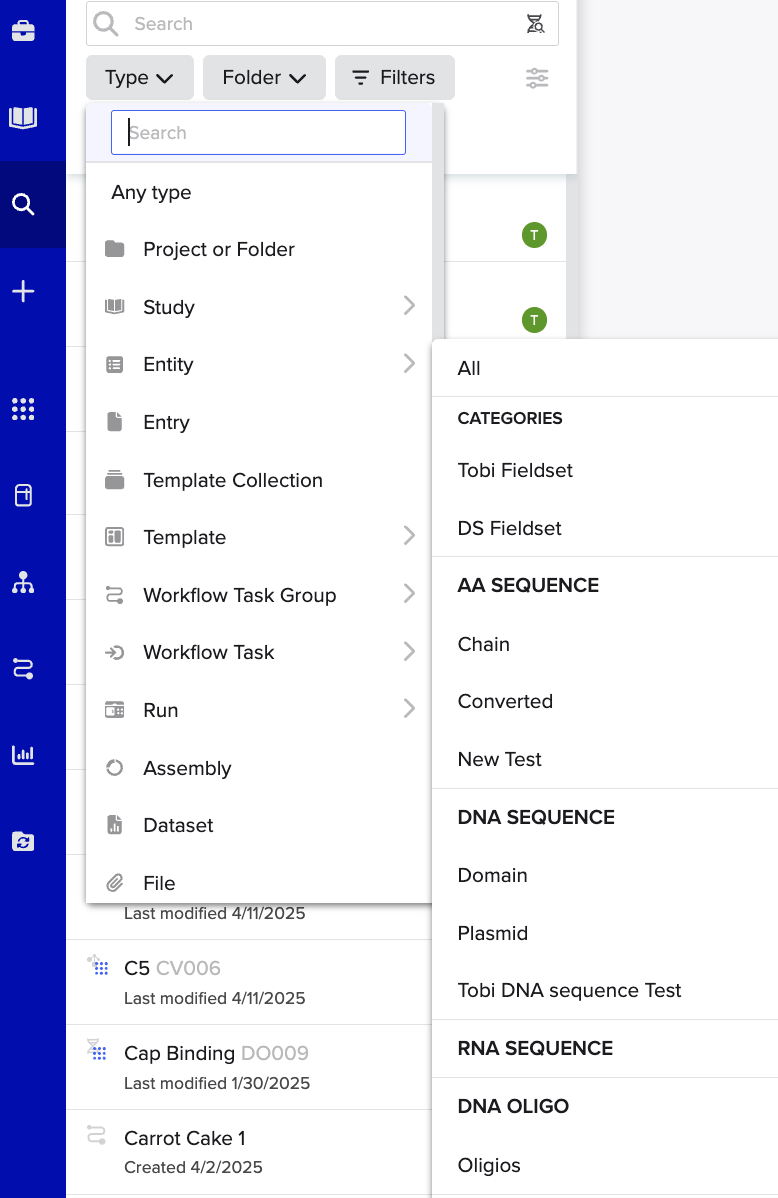Expand the Workflow Task Group submenu

tap(409, 594)
